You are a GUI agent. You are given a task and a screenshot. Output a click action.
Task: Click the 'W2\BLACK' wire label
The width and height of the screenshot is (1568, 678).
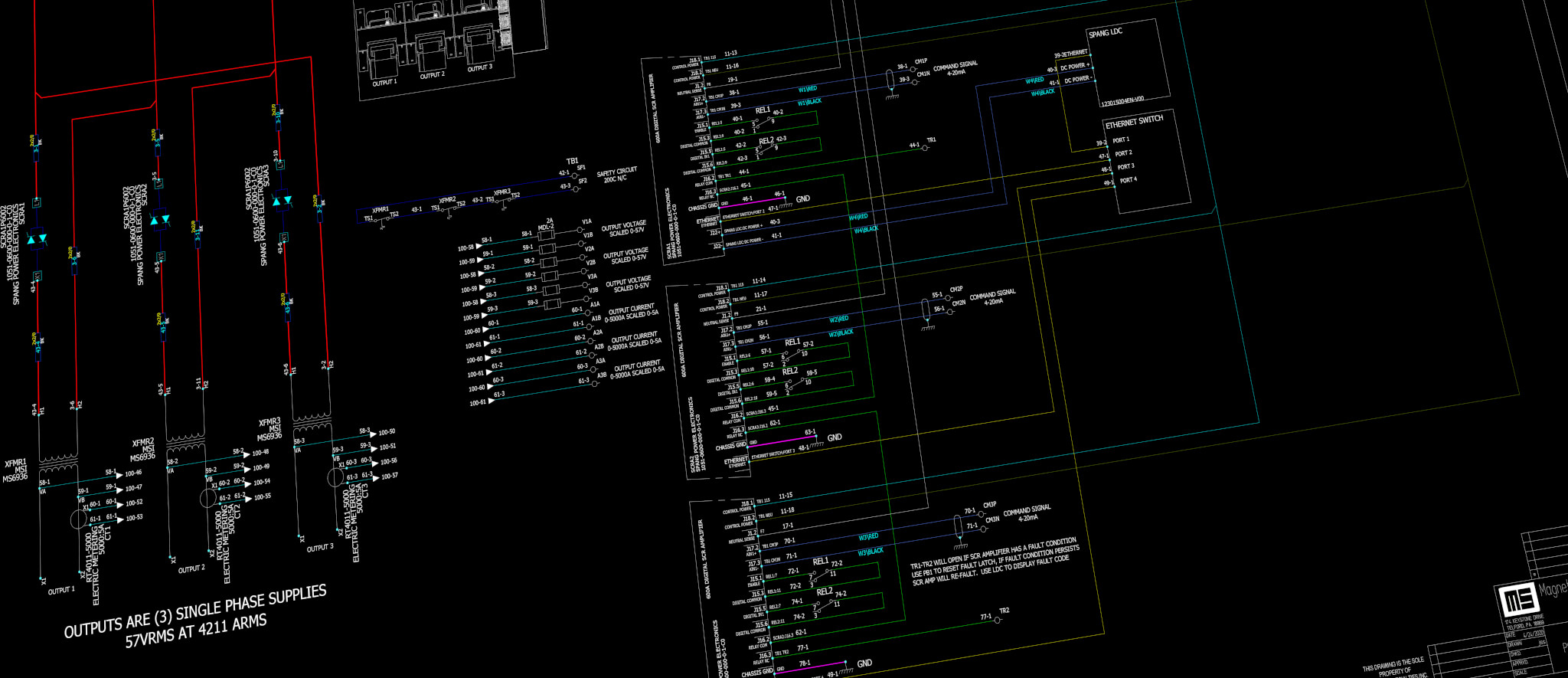pos(841,333)
